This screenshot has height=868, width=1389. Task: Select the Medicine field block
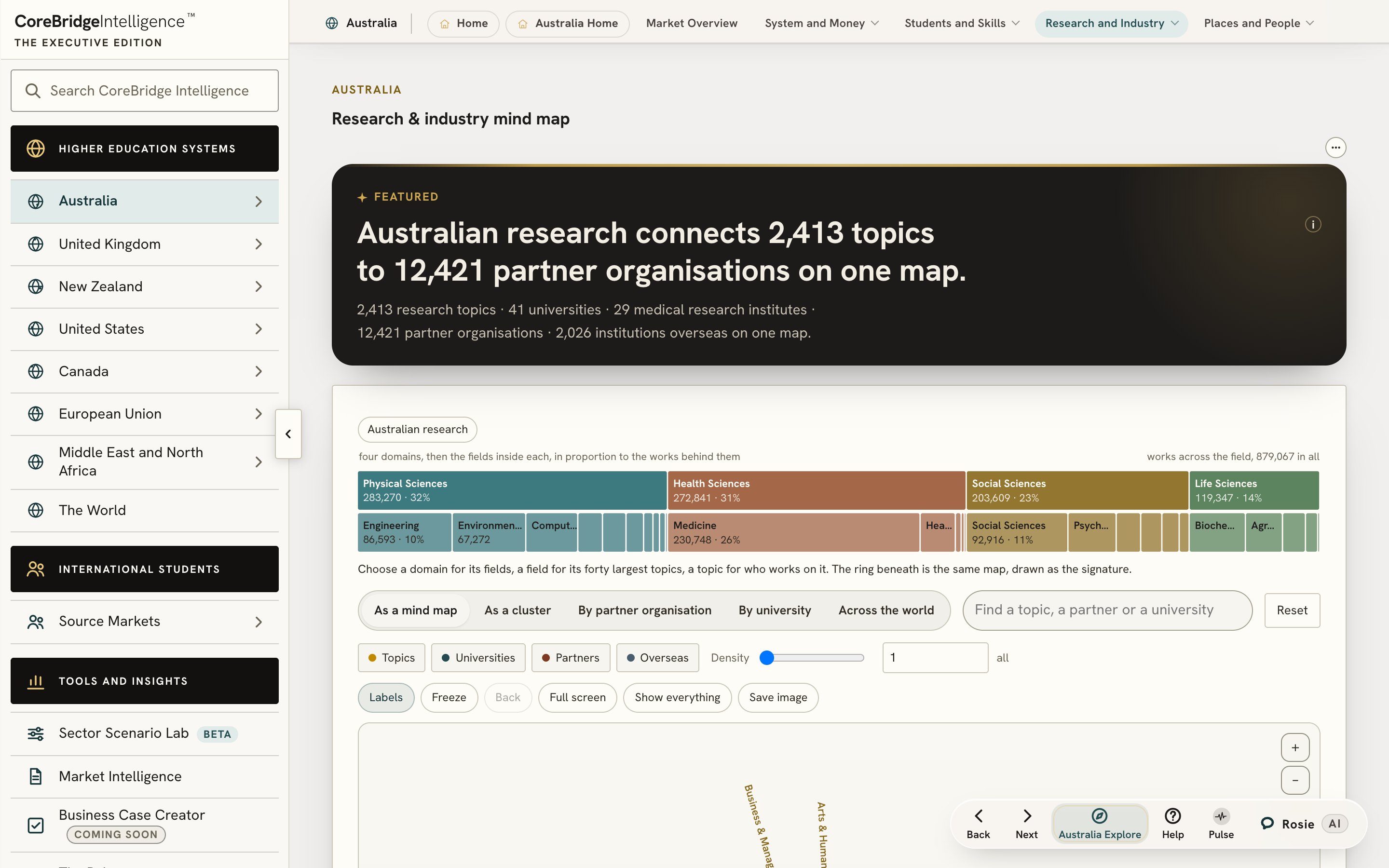tap(793, 532)
